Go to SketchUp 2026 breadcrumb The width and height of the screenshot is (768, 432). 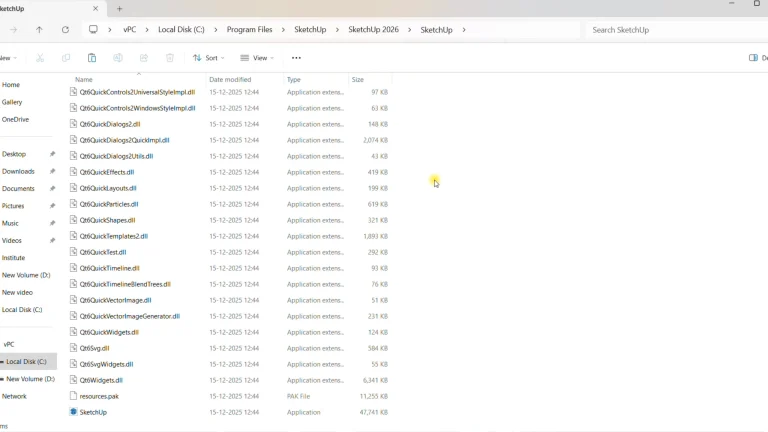[373, 29]
